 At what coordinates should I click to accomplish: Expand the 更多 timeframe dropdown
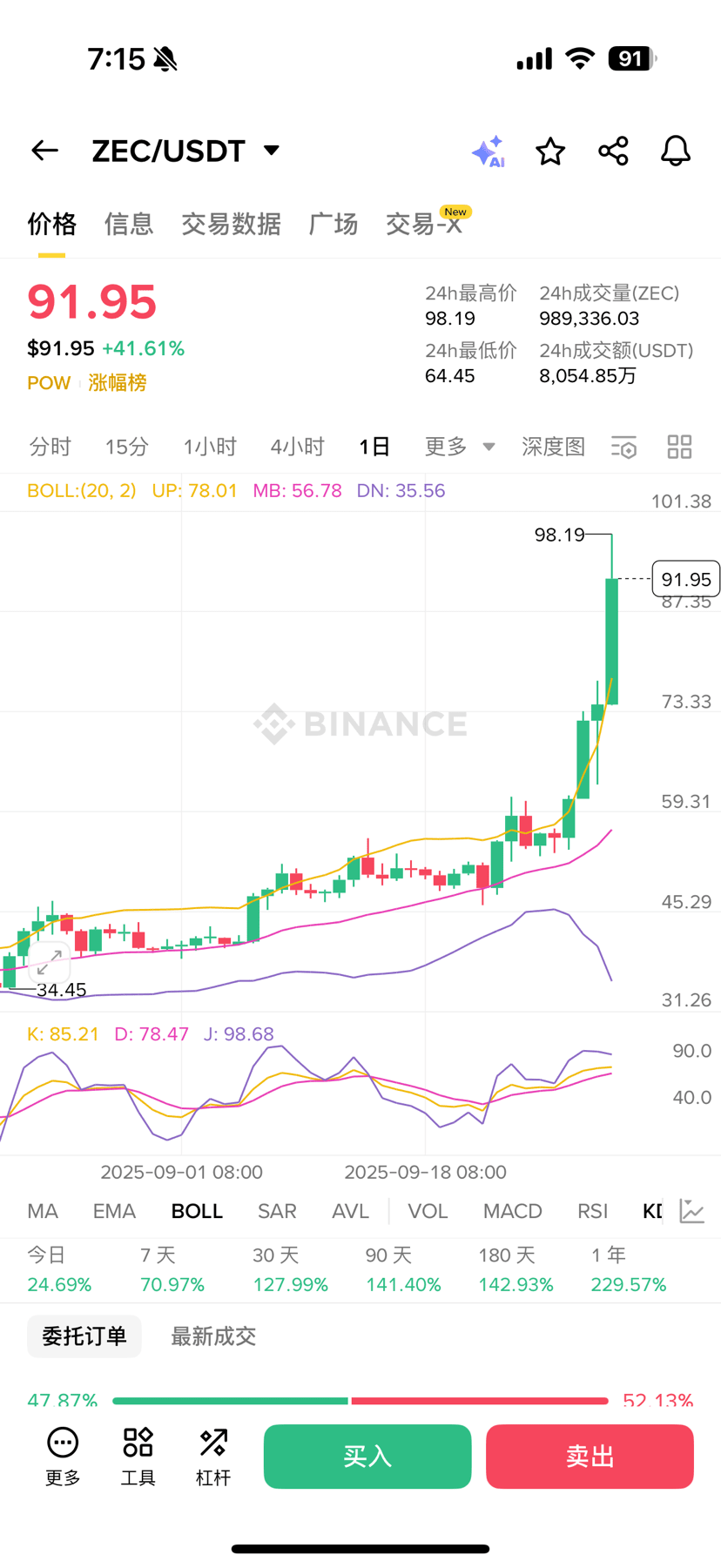coord(459,448)
